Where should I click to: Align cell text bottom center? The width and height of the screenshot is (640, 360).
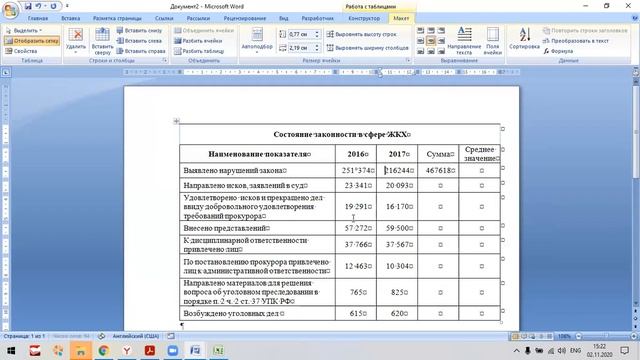point(431,51)
